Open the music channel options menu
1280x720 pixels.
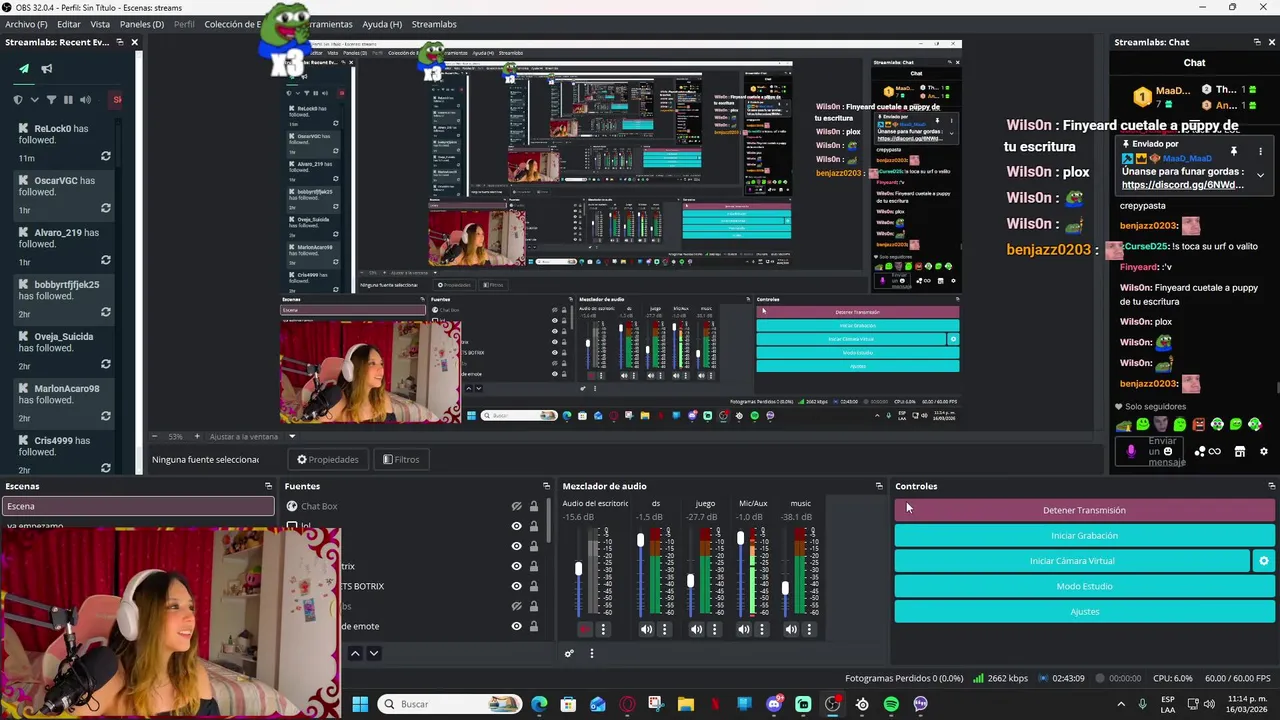pyautogui.click(x=809, y=629)
